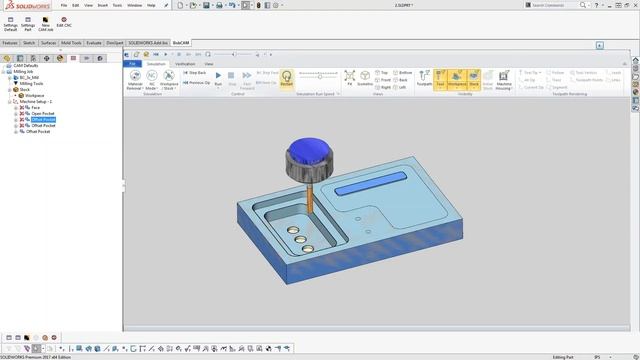The image size is (640, 360).
Task: Select Milling Tools in the tree
Action: [x=31, y=83]
